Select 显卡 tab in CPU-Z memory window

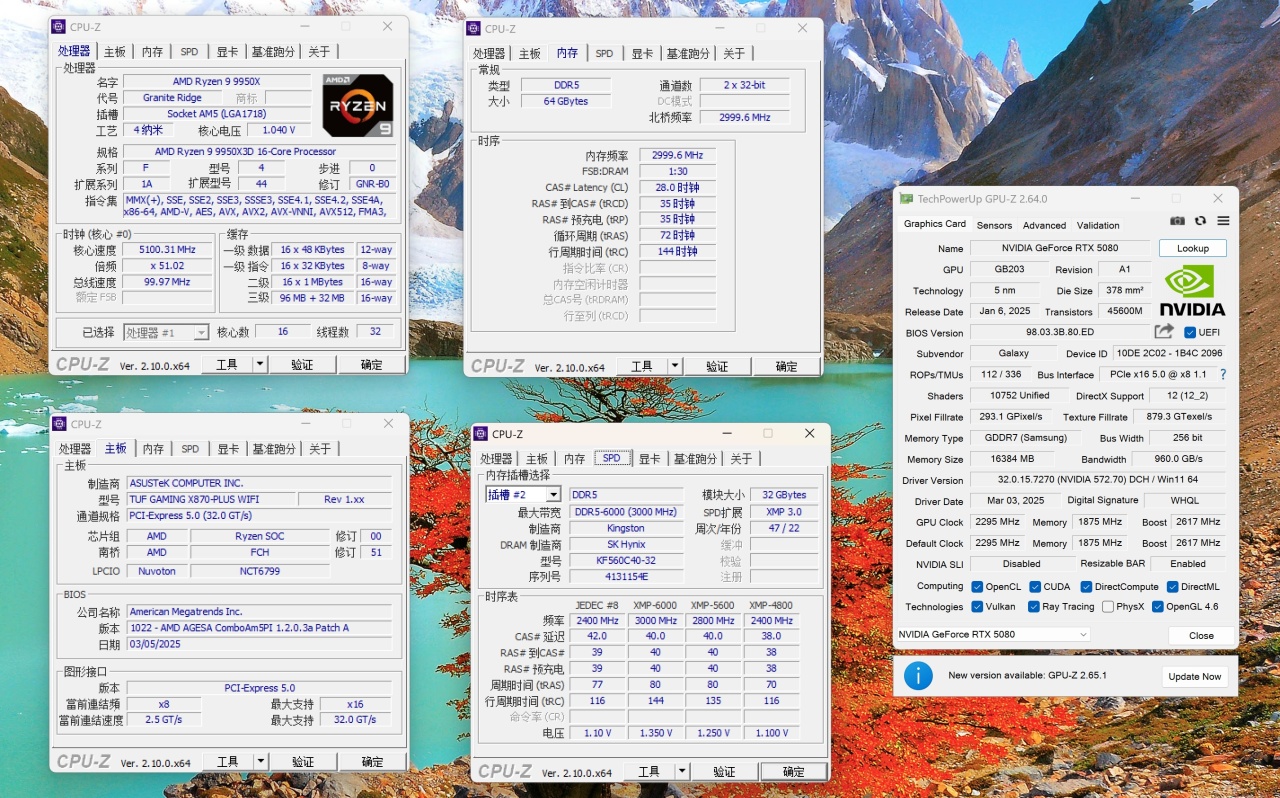pyautogui.click(x=643, y=54)
